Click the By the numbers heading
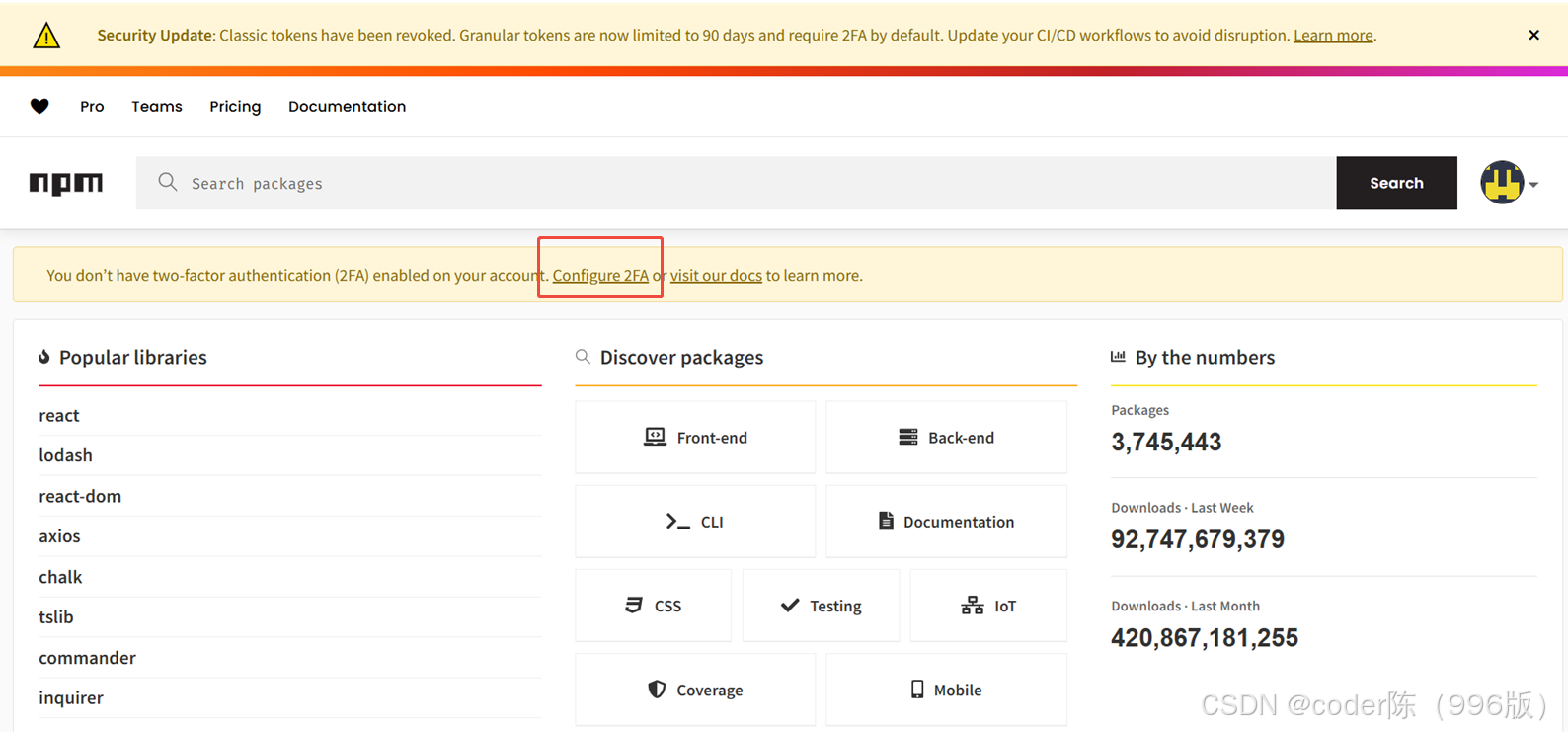Image resolution: width=1568 pixels, height=732 pixels. pos(1205,357)
